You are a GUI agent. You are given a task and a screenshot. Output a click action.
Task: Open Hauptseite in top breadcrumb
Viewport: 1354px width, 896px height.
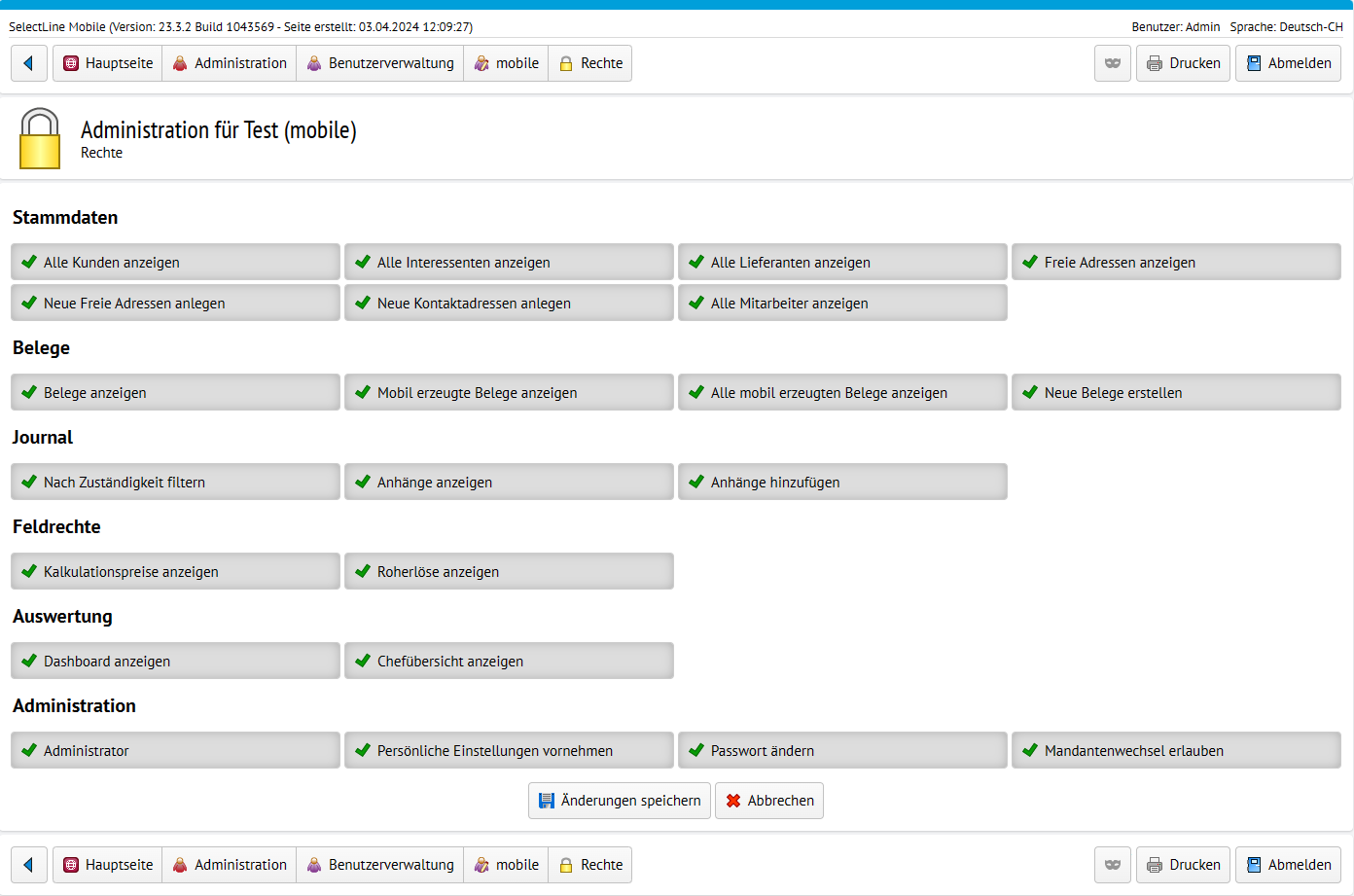[108, 63]
